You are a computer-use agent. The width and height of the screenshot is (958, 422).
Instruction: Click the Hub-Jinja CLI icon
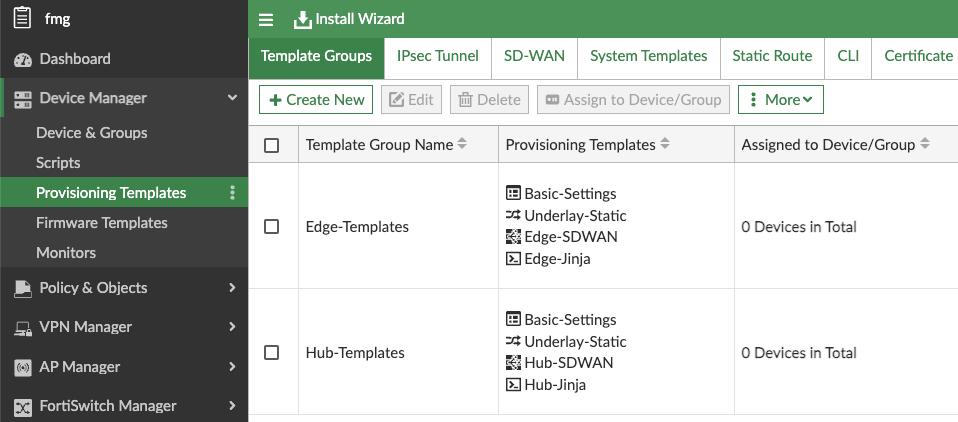(x=513, y=384)
